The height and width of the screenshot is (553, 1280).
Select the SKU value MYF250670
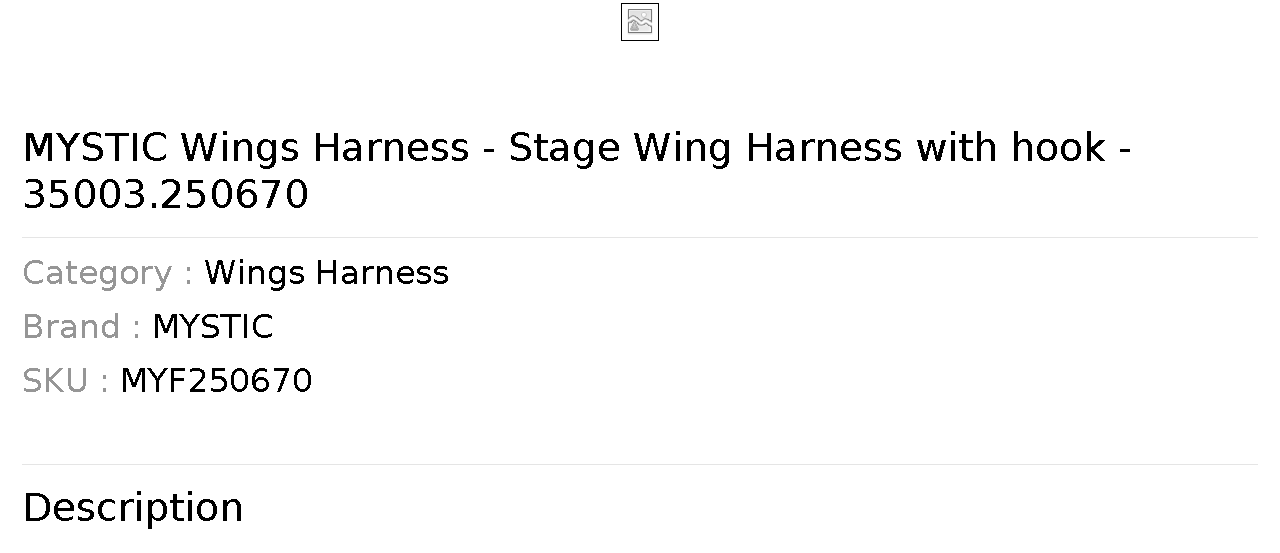216,381
